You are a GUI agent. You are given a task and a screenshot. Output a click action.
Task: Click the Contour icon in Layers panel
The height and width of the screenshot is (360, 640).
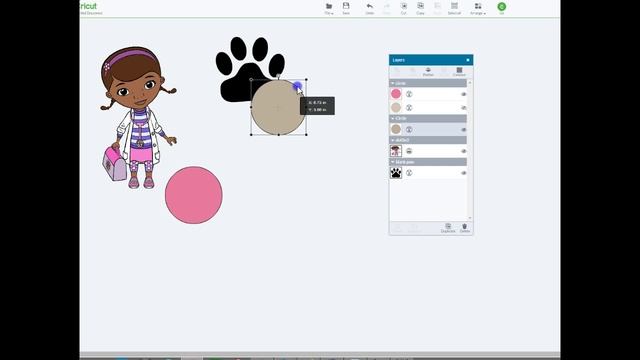pyautogui.click(x=459, y=71)
